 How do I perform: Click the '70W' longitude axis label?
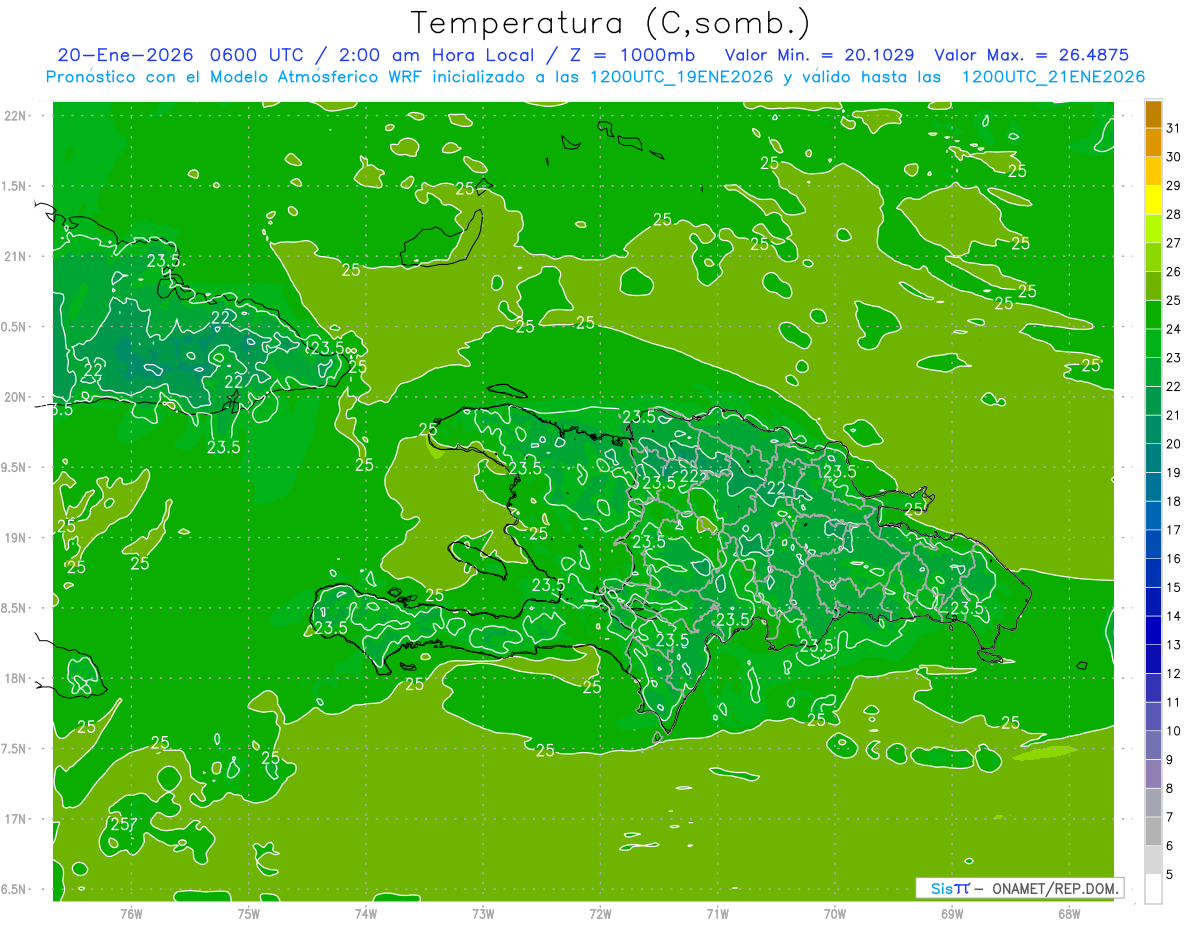pos(835,914)
